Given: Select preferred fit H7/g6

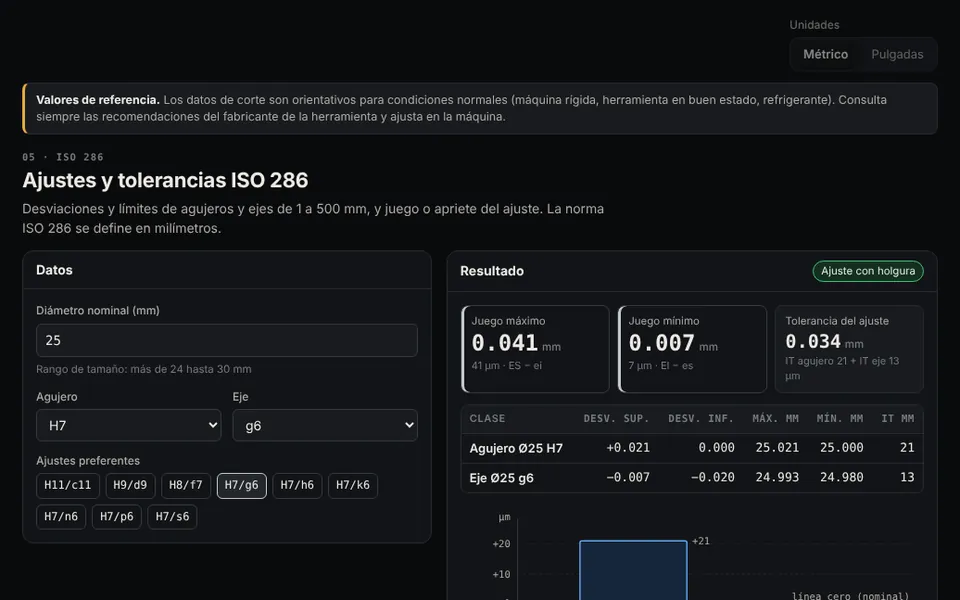Looking at the screenshot, I should point(242,486).
